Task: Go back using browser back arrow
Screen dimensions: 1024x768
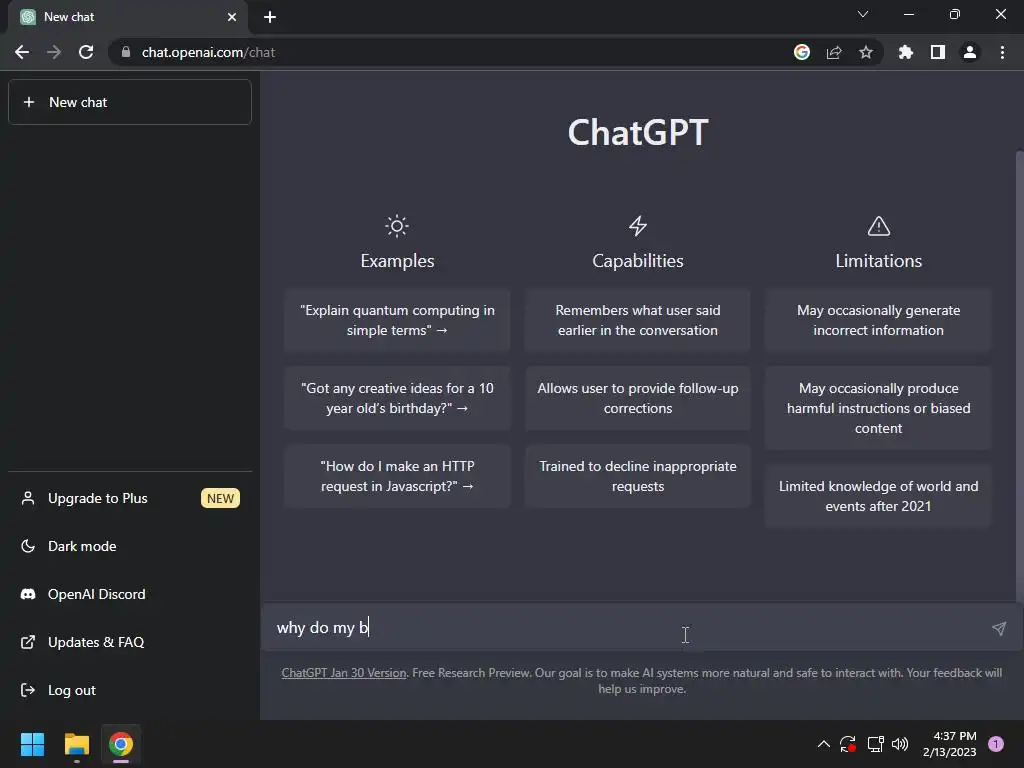Action: click(x=22, y=52)
